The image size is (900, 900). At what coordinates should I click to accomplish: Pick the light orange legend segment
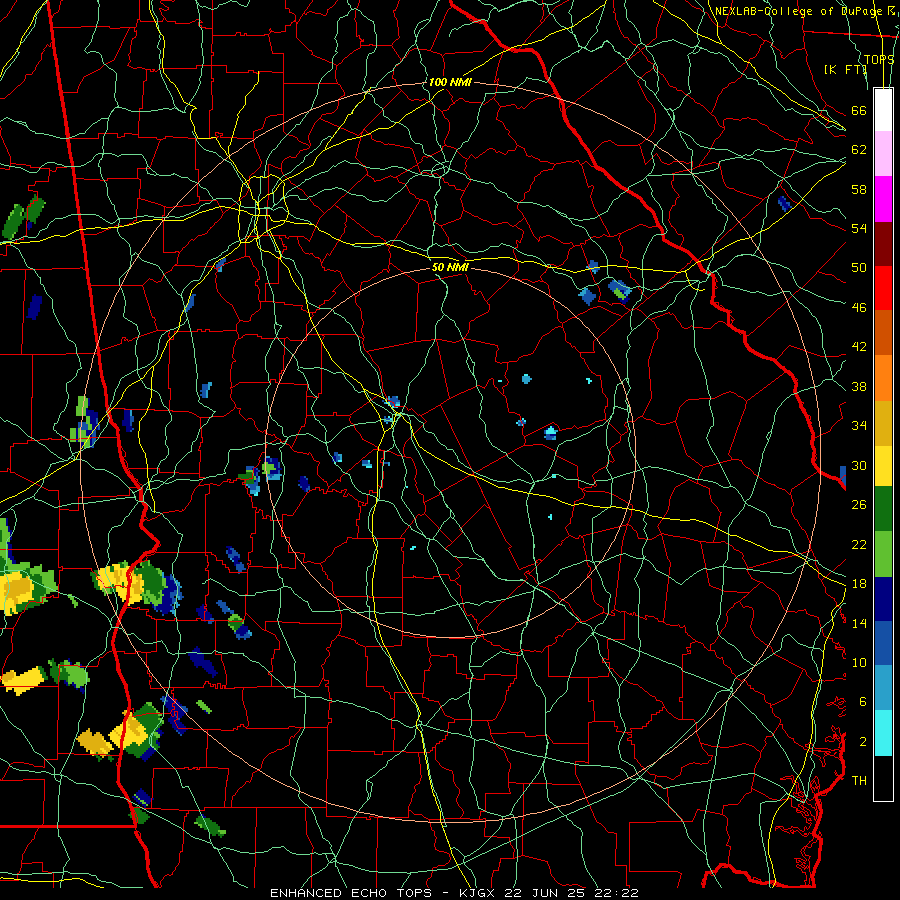click(x=883, y=378)
